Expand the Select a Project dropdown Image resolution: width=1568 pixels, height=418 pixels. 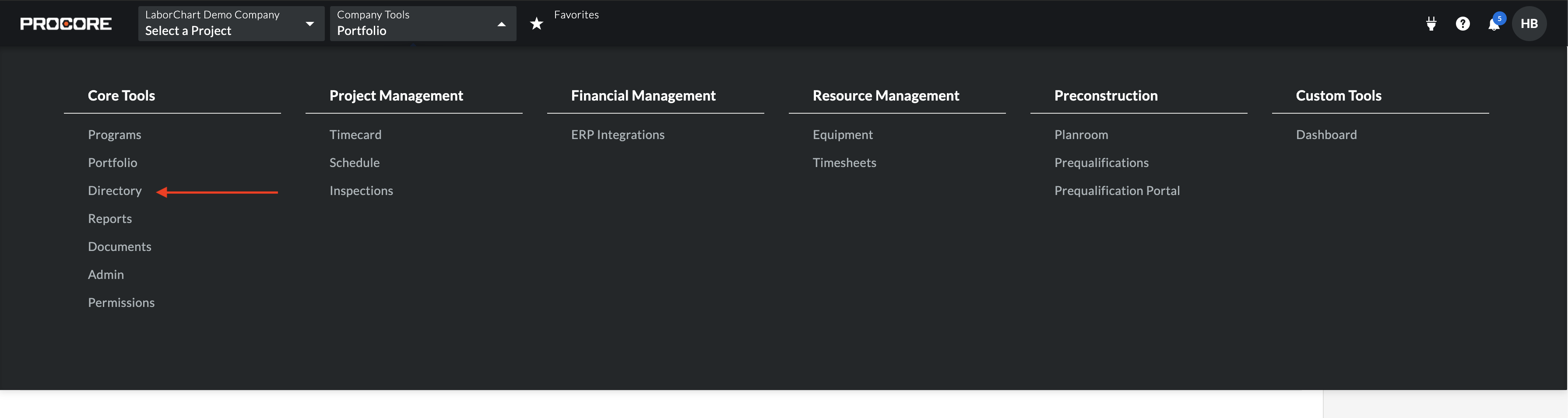(x=231, y=24)
